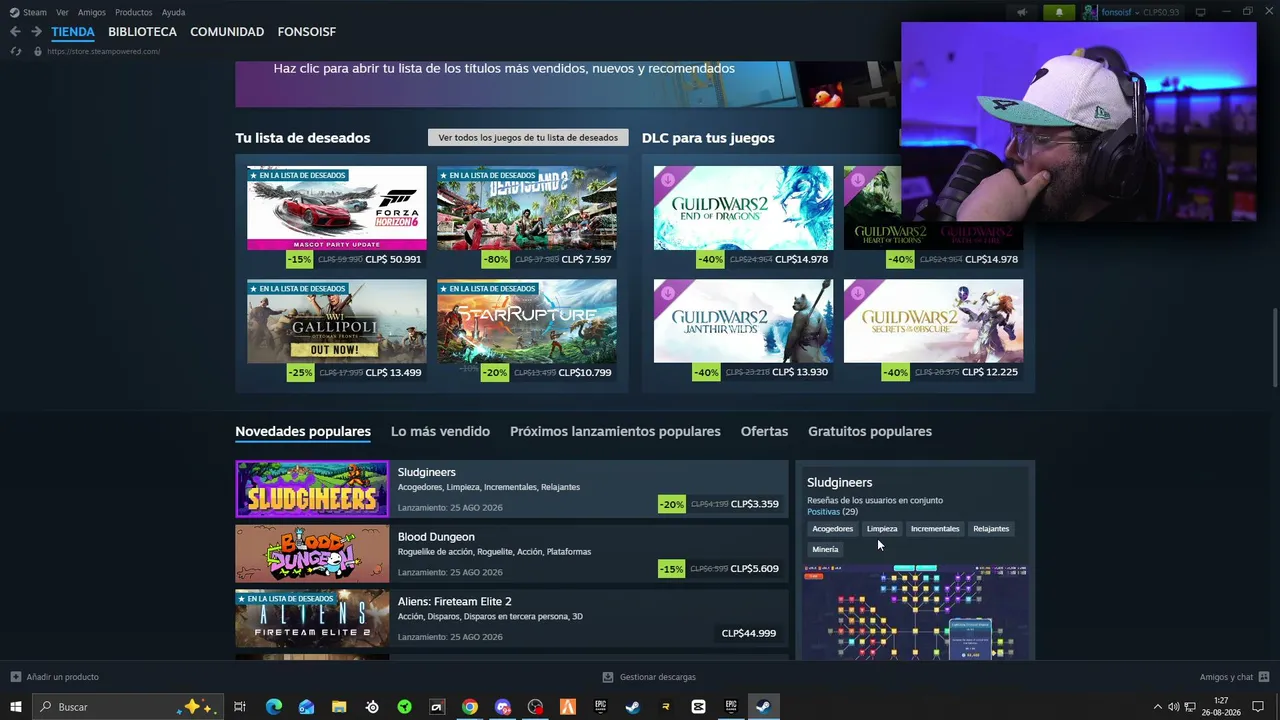Click the padlock icon beside the URL
The width and height of the screenshot is (1280, 720).
click(38, 51)
